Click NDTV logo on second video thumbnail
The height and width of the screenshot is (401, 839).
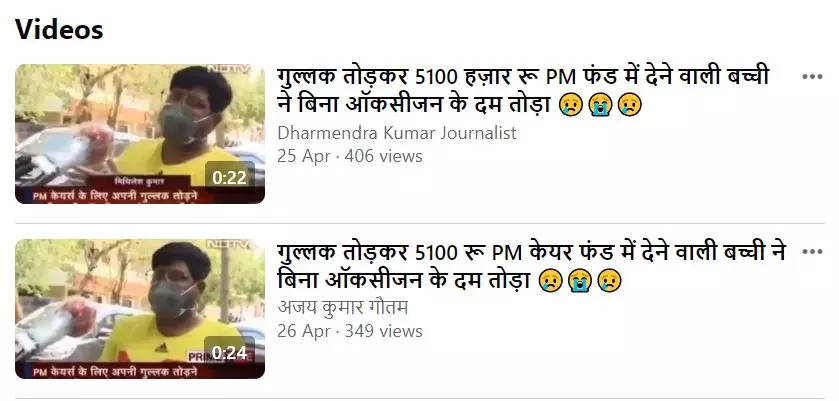click(x=228, y=244)
